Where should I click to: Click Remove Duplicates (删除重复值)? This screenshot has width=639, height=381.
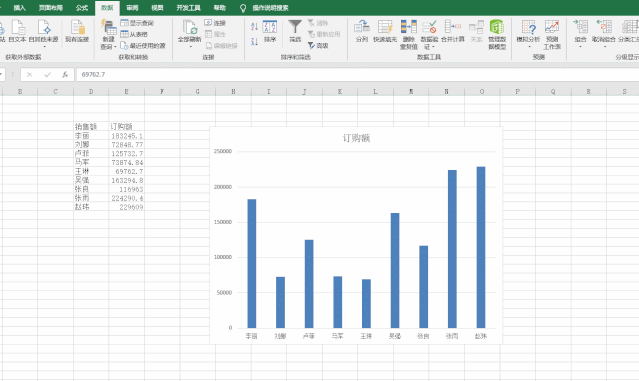coord(409,35)
